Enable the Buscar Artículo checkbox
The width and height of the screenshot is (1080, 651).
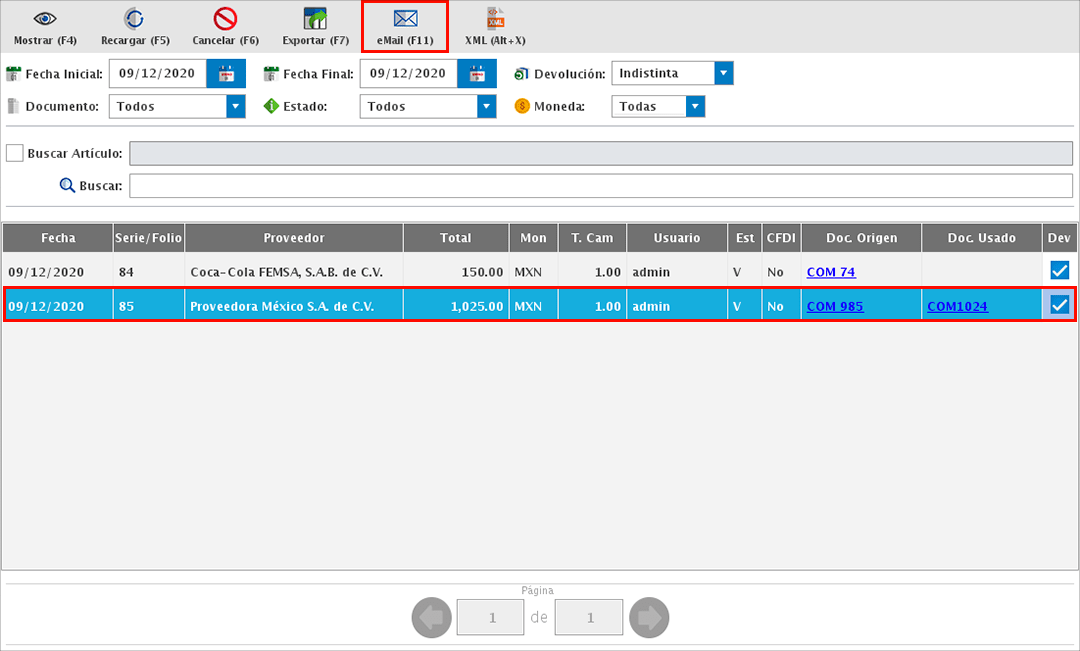(x=15, y=153)
